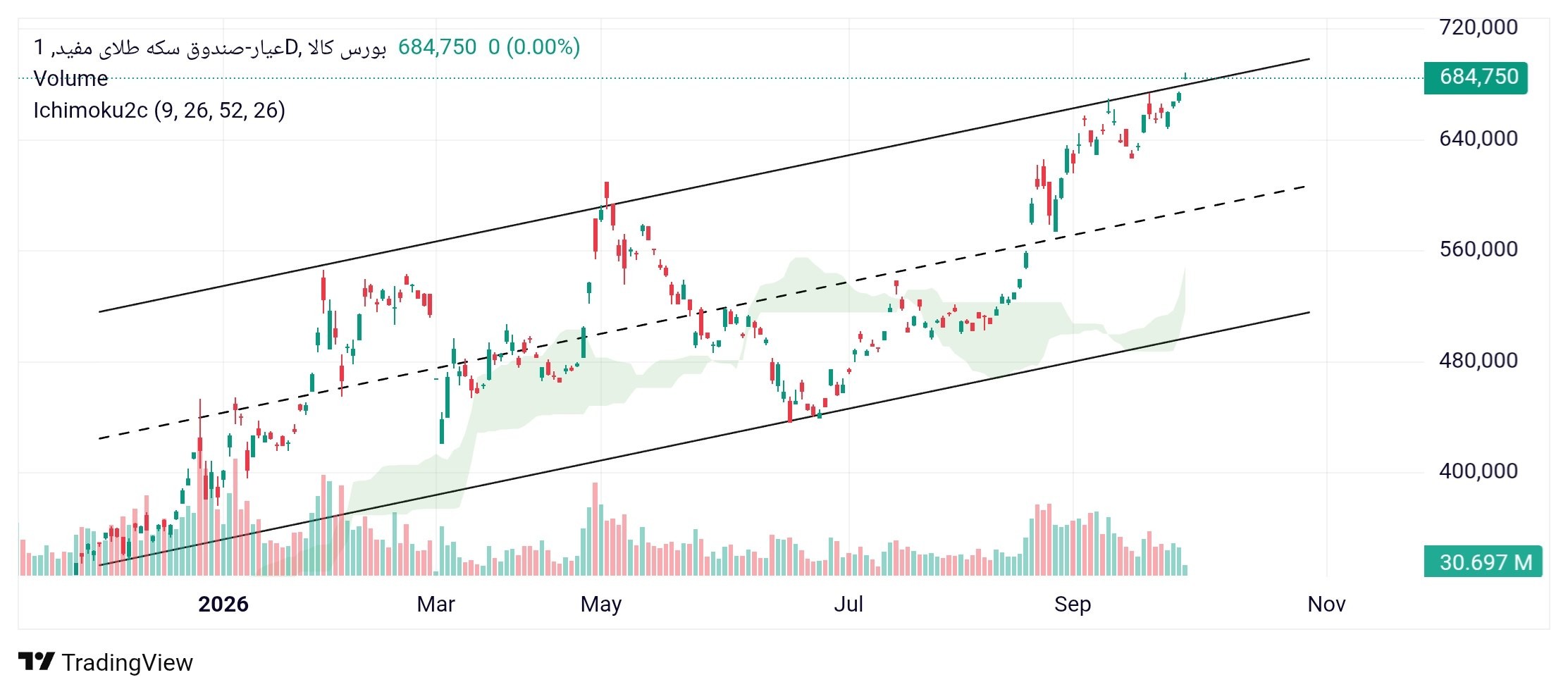Select the Ichimoku2c indicator label
This screenshot has width=1568, height=694.
click(x=159, y=111)
